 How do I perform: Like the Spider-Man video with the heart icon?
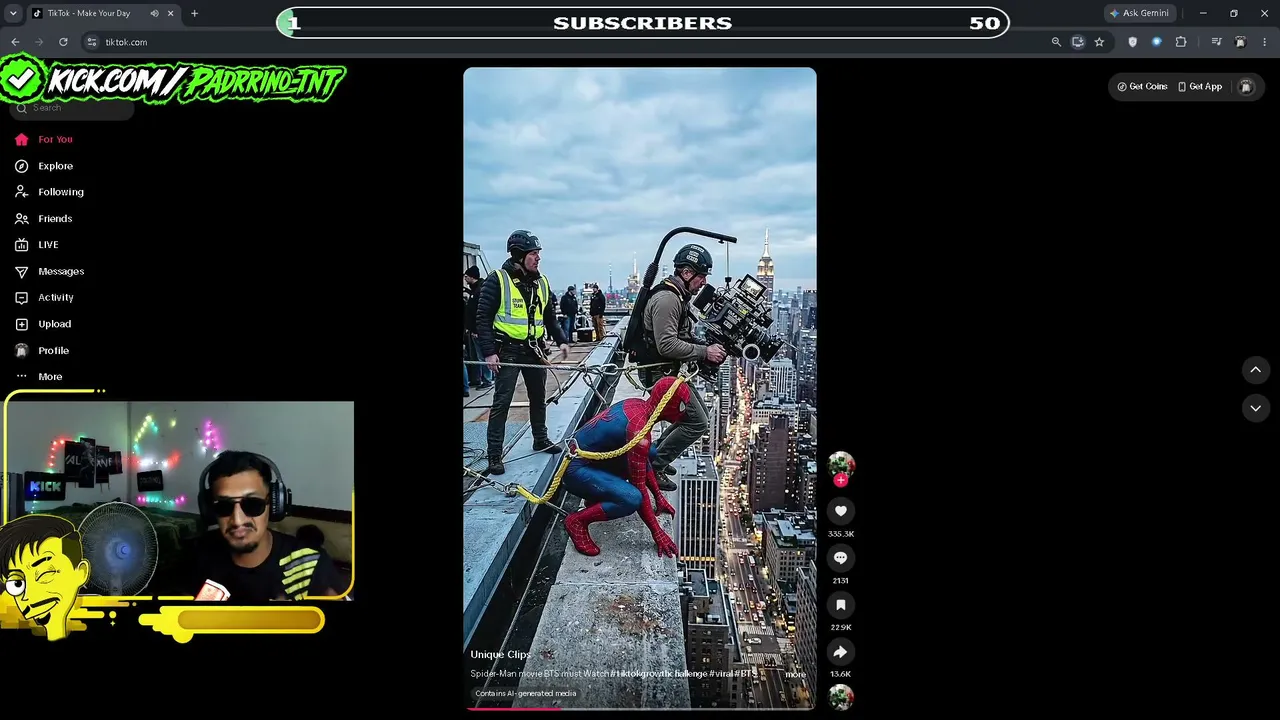(x=841, y=511)
